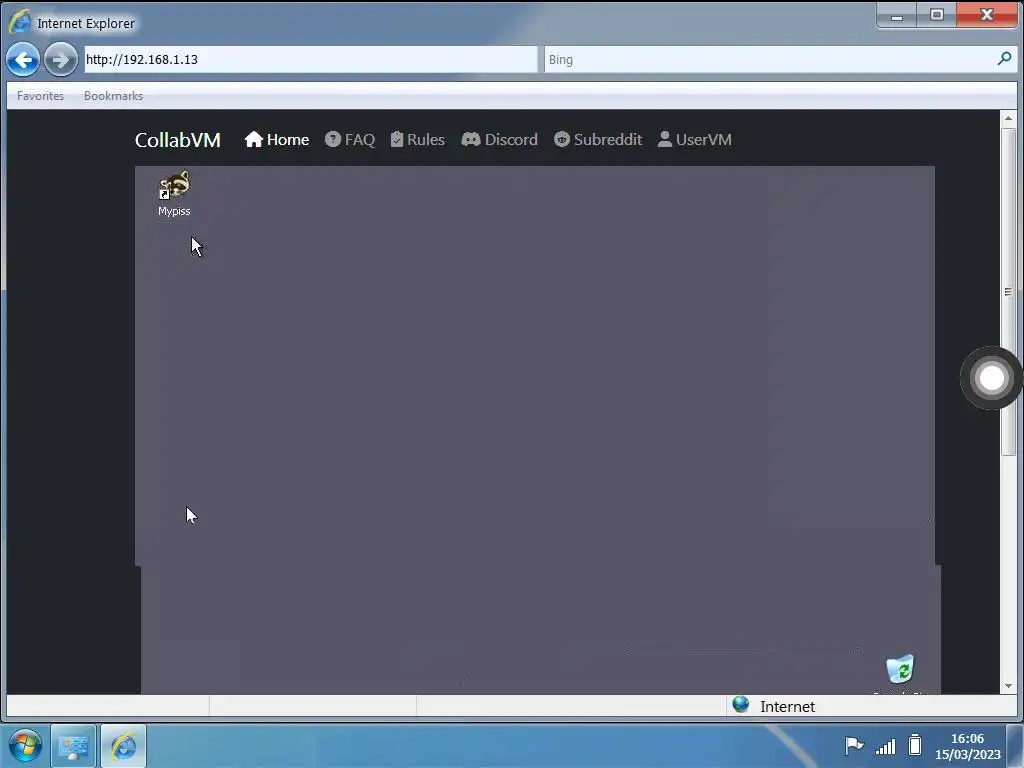Click the vertical scrollbar thumb
Viewport: 1024px width, 768px height.
tap(1008, 292)
